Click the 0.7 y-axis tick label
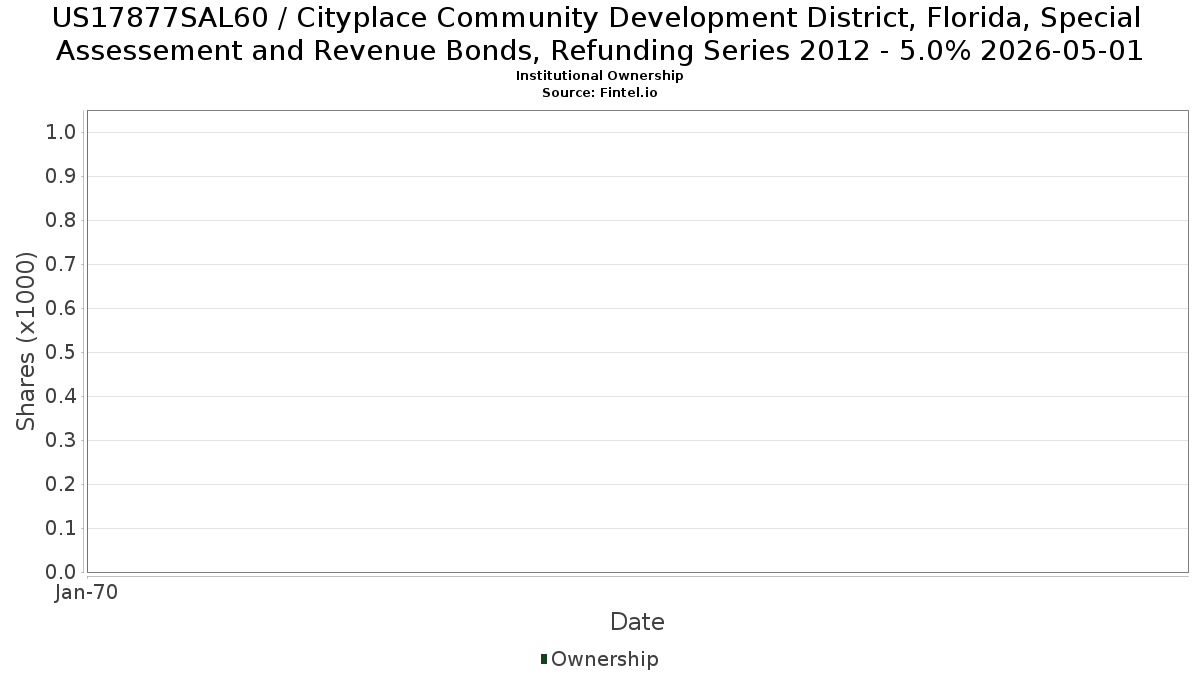 (x=61, y=265)
